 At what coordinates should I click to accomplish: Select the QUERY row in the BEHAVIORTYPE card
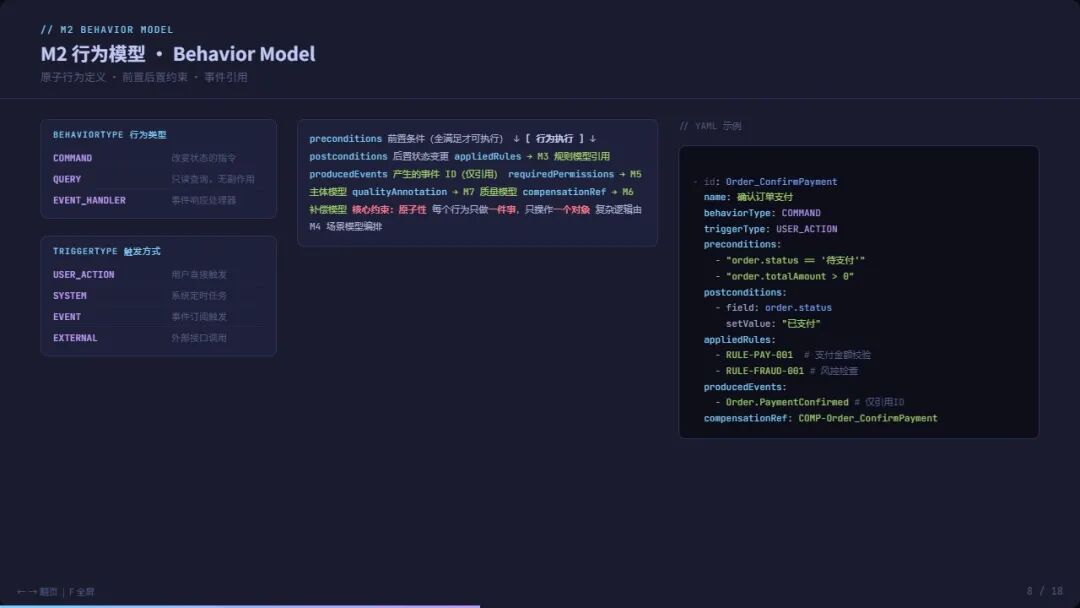point(158,179)
